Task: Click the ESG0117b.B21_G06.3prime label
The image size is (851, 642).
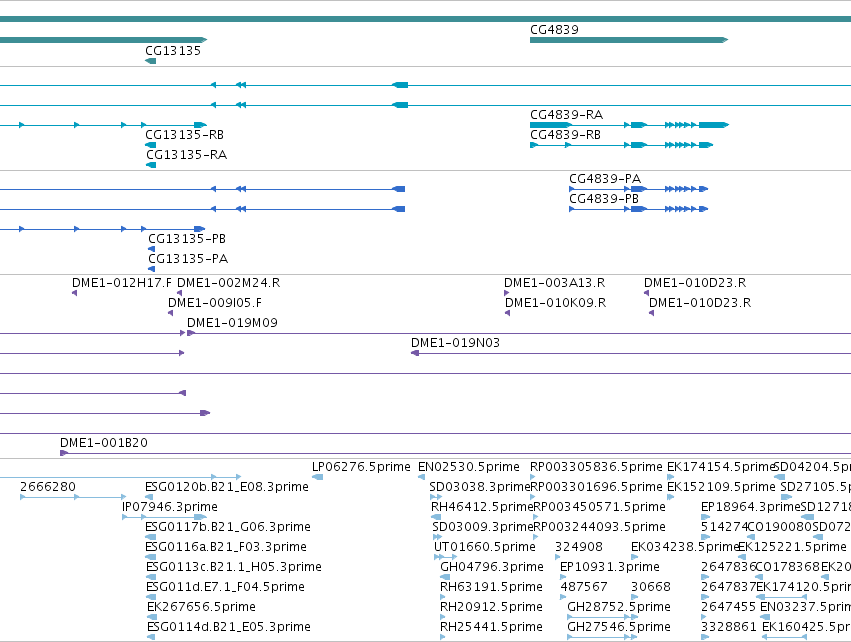Action: coord(227,527)
